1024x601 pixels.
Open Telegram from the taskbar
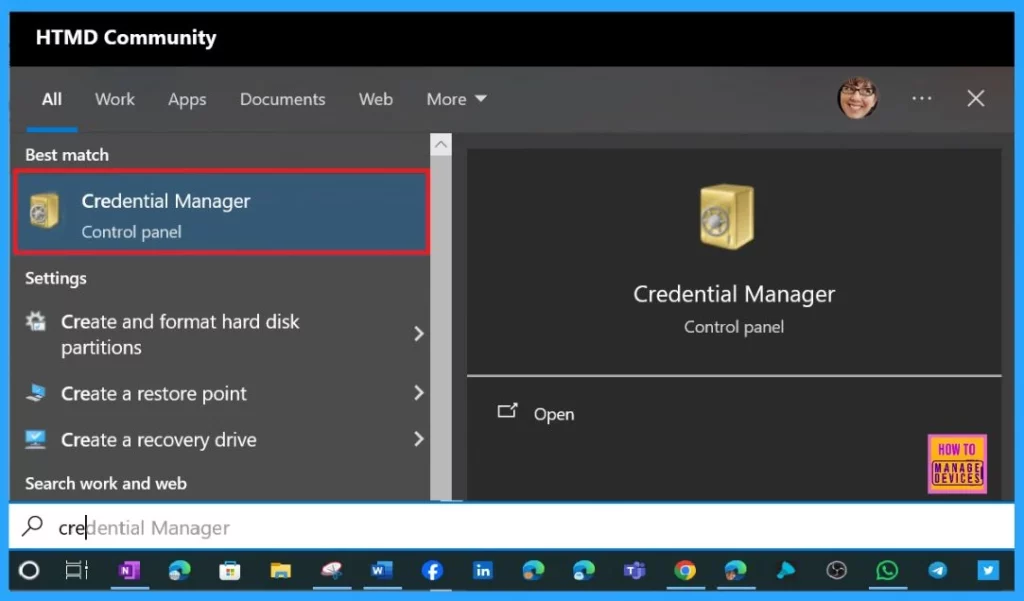[937, 571]
